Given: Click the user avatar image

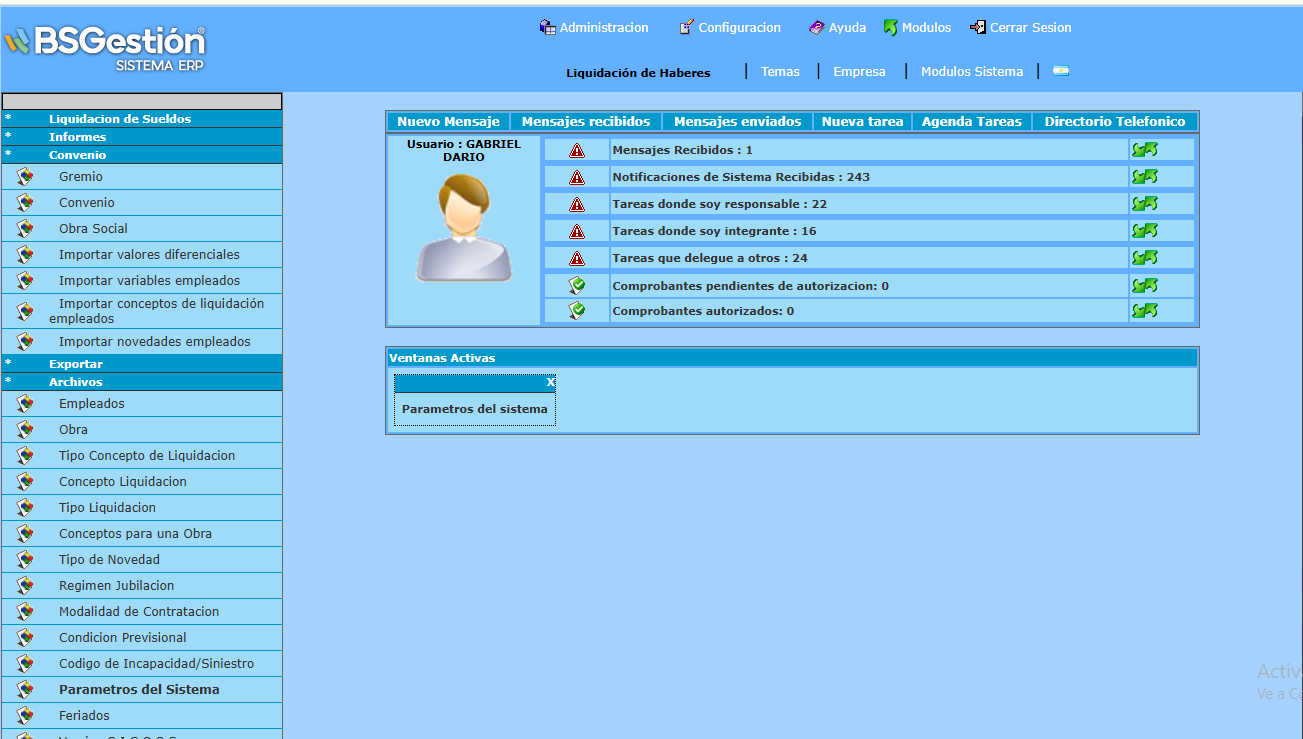Looking at the screenshot, I should 463,228.
